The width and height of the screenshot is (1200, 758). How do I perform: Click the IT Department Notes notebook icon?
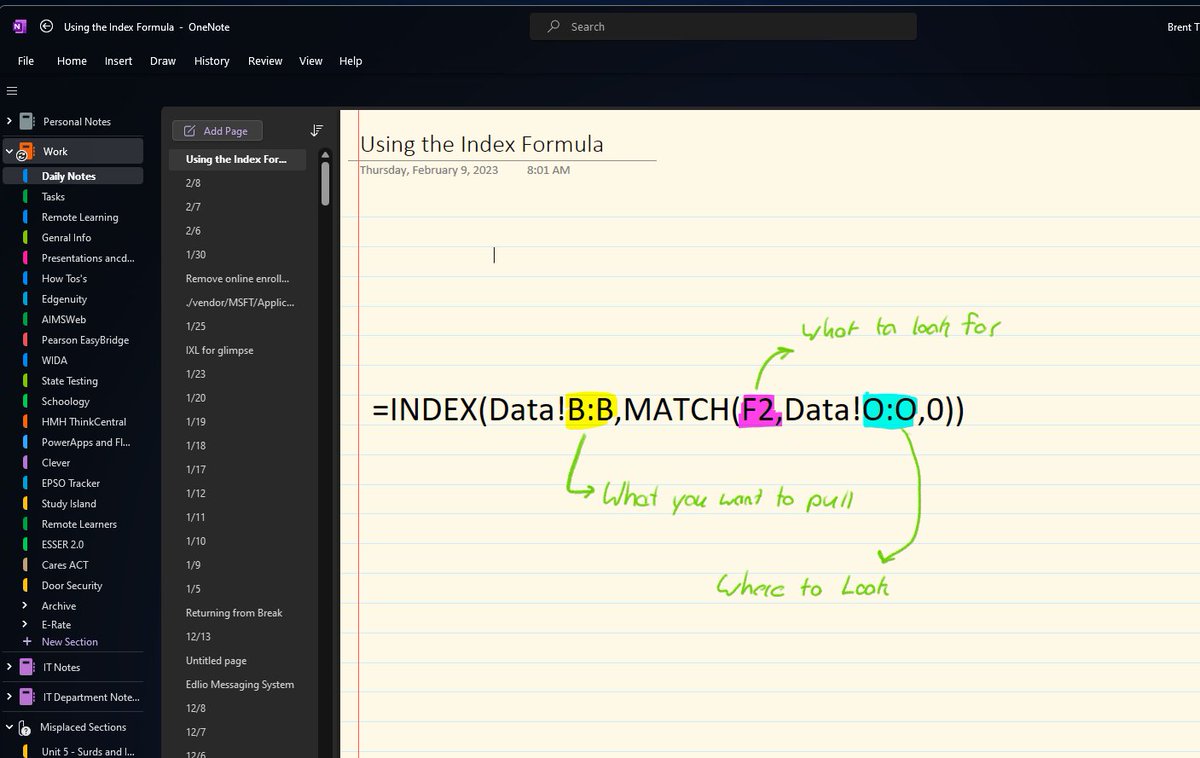pyautogui.click(x=27, y=697)
